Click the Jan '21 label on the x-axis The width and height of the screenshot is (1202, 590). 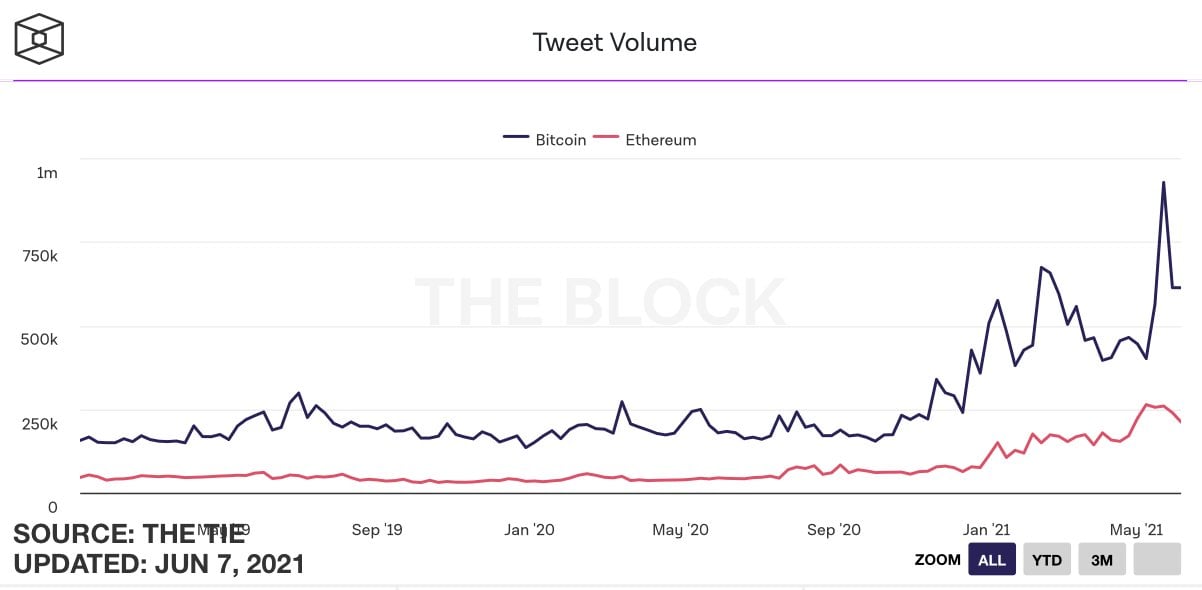pyautogui.click(x=985, y=530)
